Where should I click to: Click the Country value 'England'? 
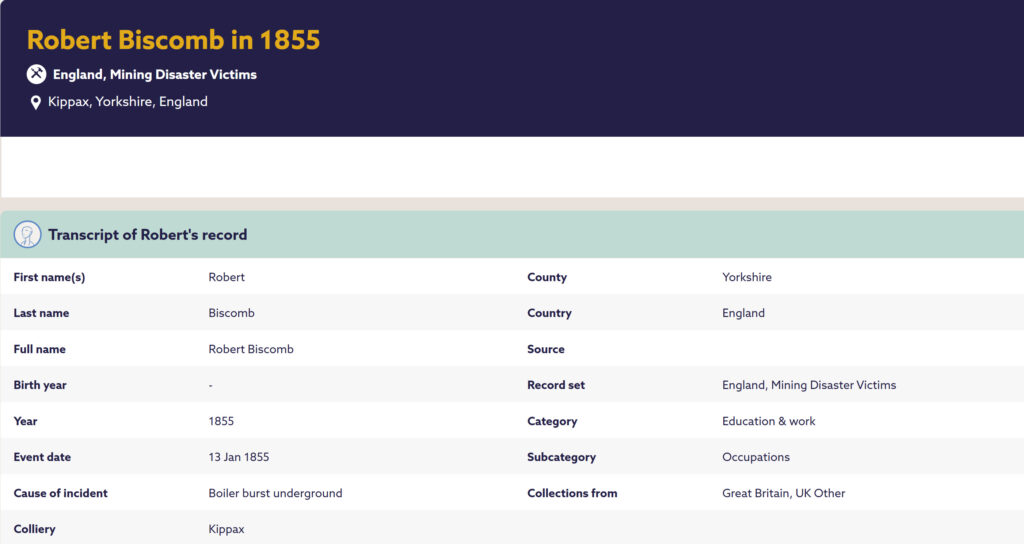[743, 313]
